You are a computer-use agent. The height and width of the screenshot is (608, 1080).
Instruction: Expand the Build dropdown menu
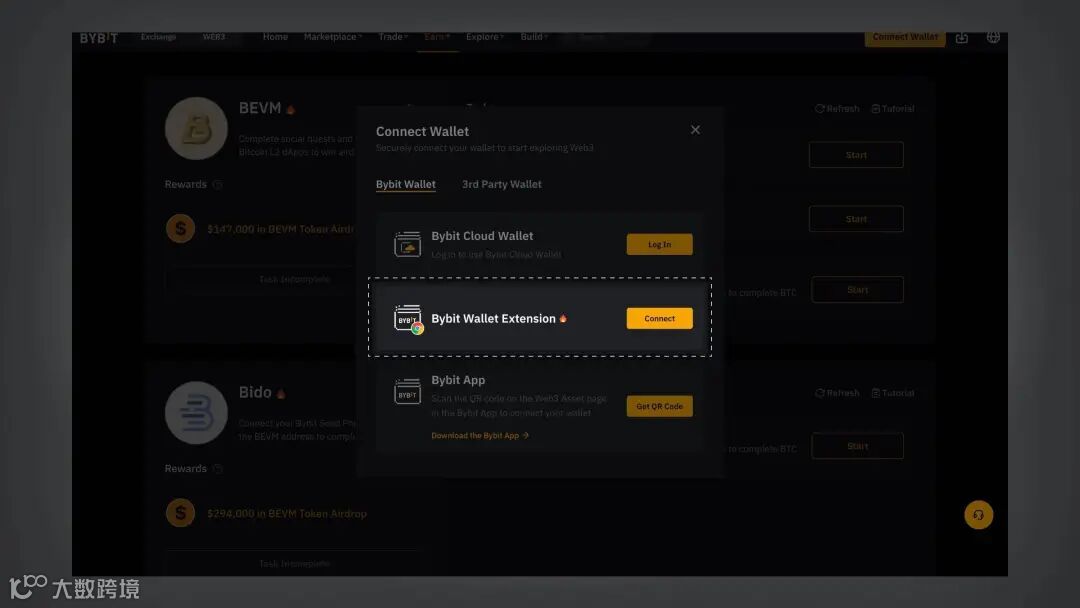click(x=534, y=37)
